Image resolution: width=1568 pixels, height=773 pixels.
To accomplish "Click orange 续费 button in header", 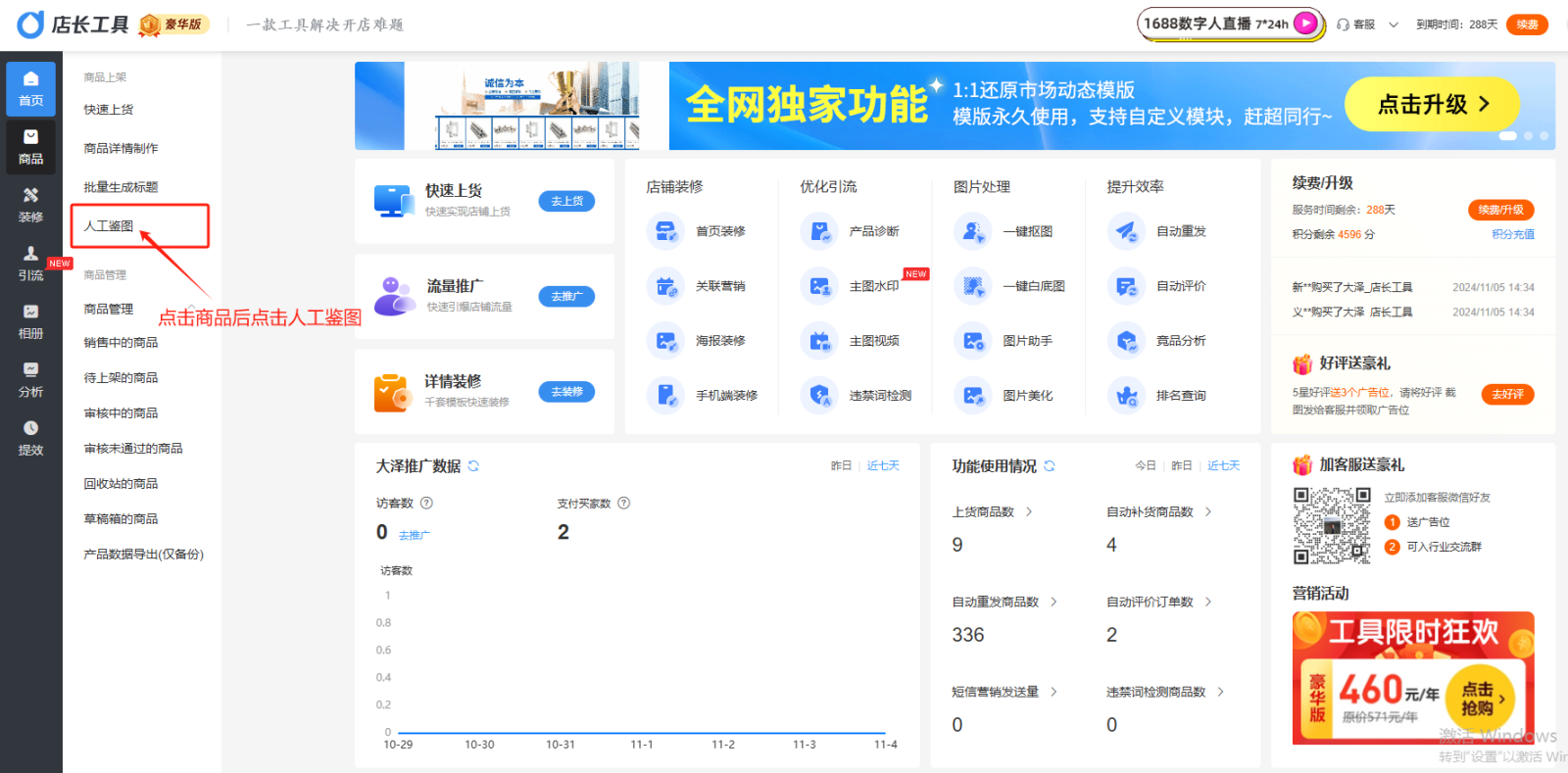I will point(1527,24).
